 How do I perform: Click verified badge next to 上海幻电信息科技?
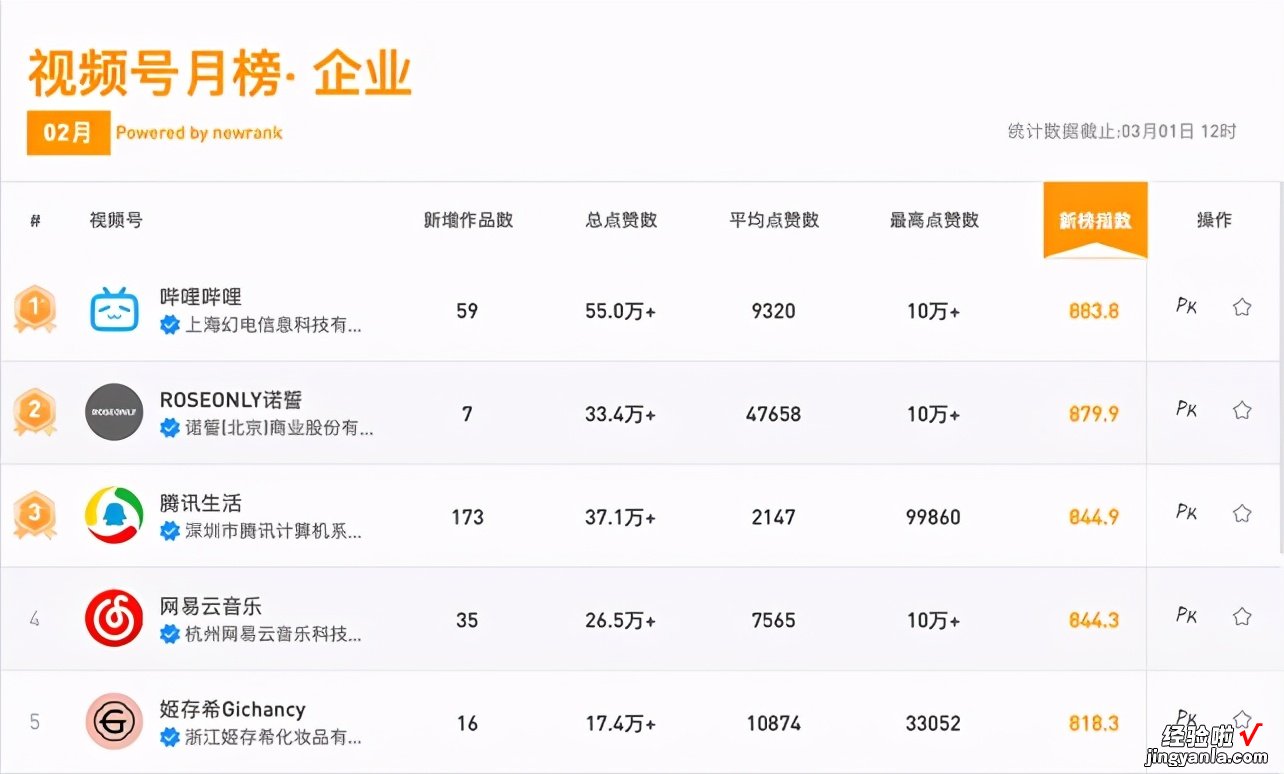[170, 325]
